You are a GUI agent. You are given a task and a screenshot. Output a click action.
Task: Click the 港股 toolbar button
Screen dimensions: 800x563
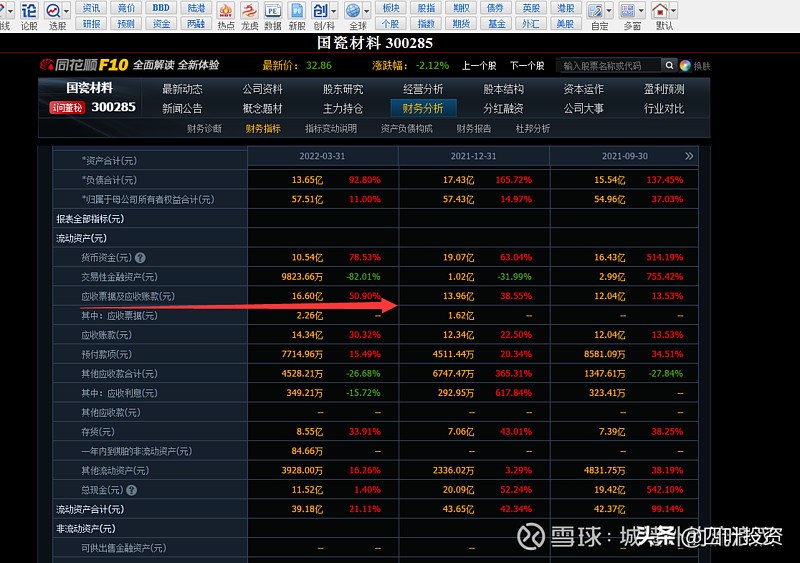tap(565, 8)
